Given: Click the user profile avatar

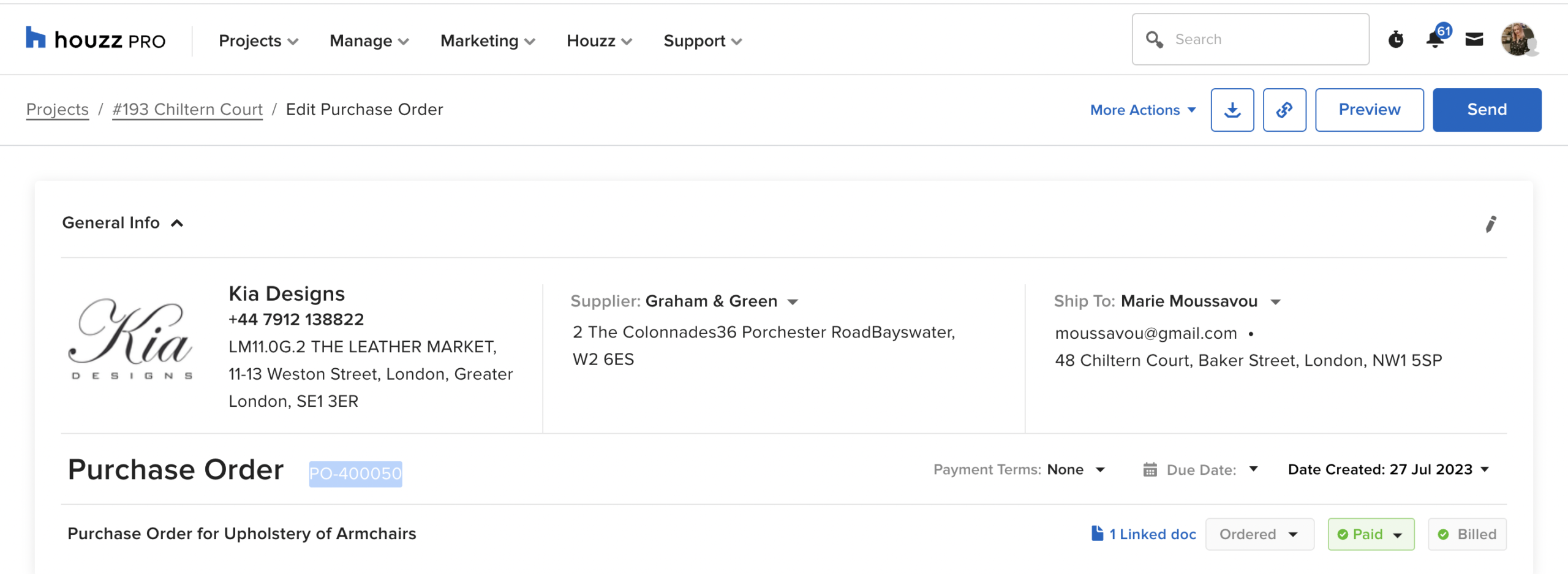Looking at the screenshot, I should click(1517, 40).
